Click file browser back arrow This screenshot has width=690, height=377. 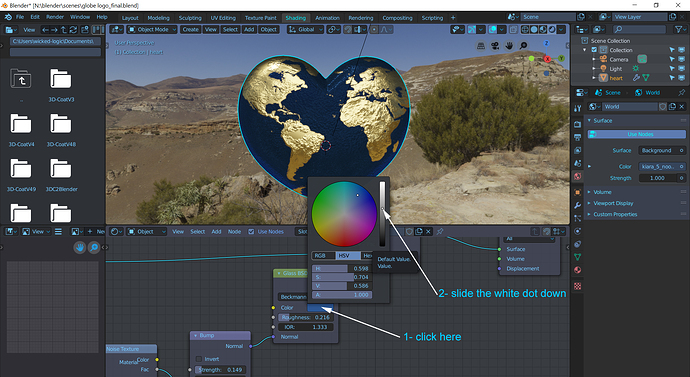(45, 29)
